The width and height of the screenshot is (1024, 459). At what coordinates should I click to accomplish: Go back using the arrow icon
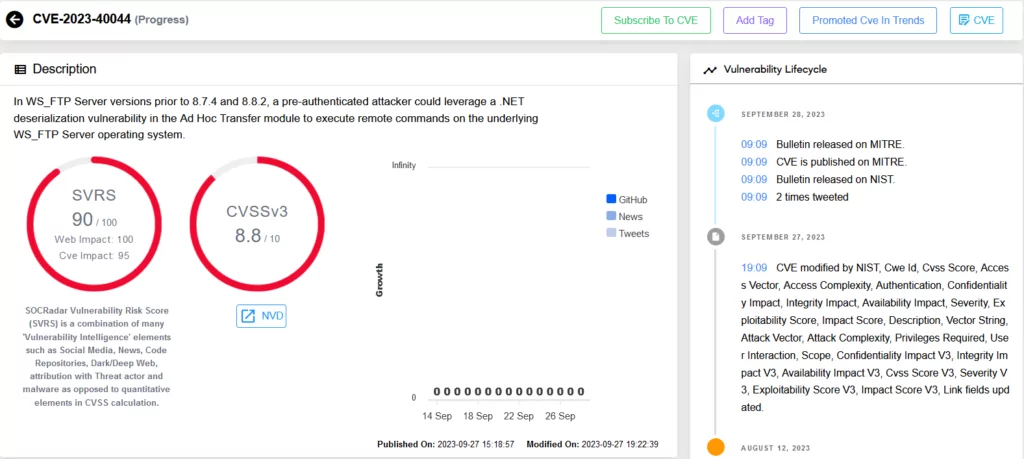click(x=14, y=20)
